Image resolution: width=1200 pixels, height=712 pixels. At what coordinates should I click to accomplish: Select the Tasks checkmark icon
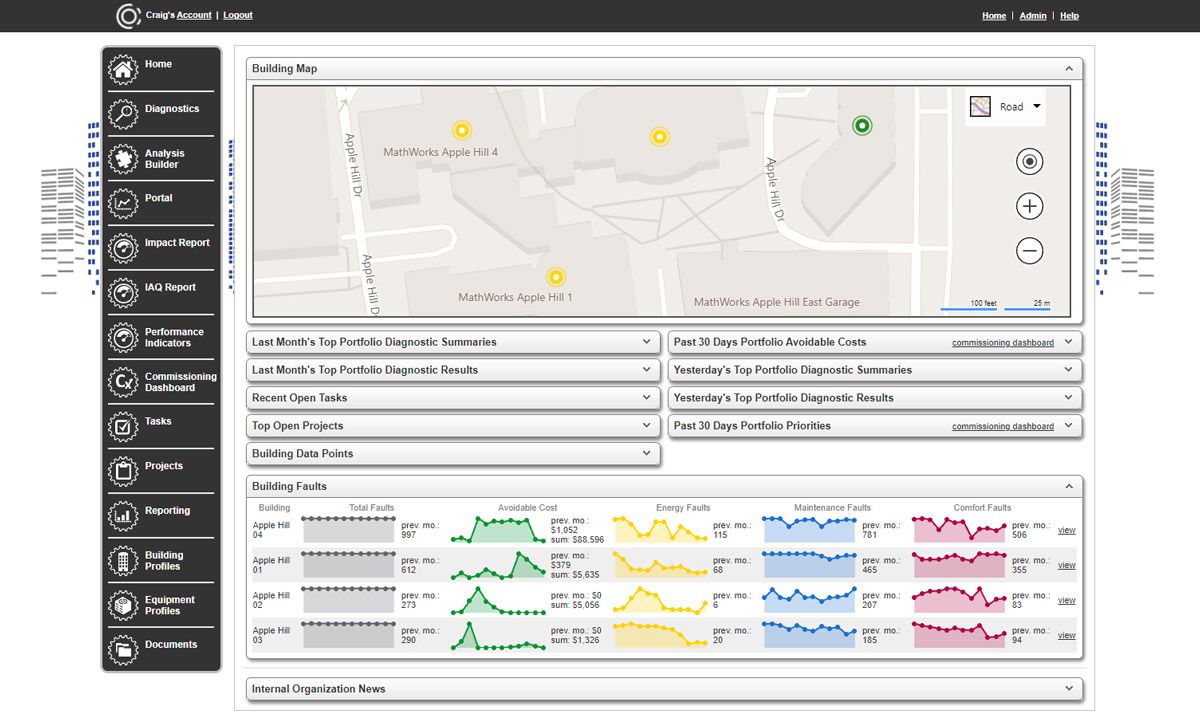(123, 427)
